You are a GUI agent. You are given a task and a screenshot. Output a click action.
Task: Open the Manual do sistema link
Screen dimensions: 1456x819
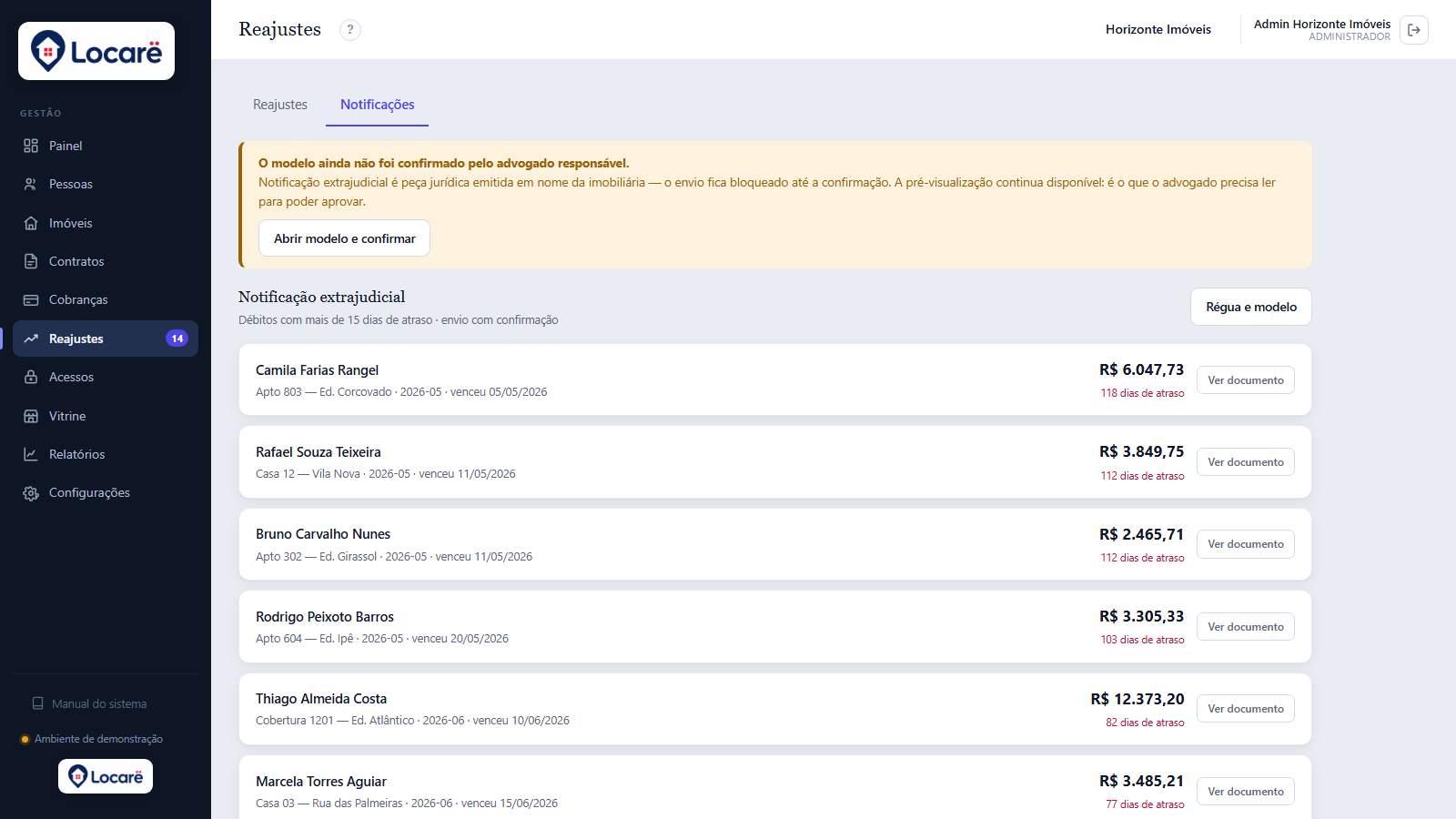tap(99, 703)
